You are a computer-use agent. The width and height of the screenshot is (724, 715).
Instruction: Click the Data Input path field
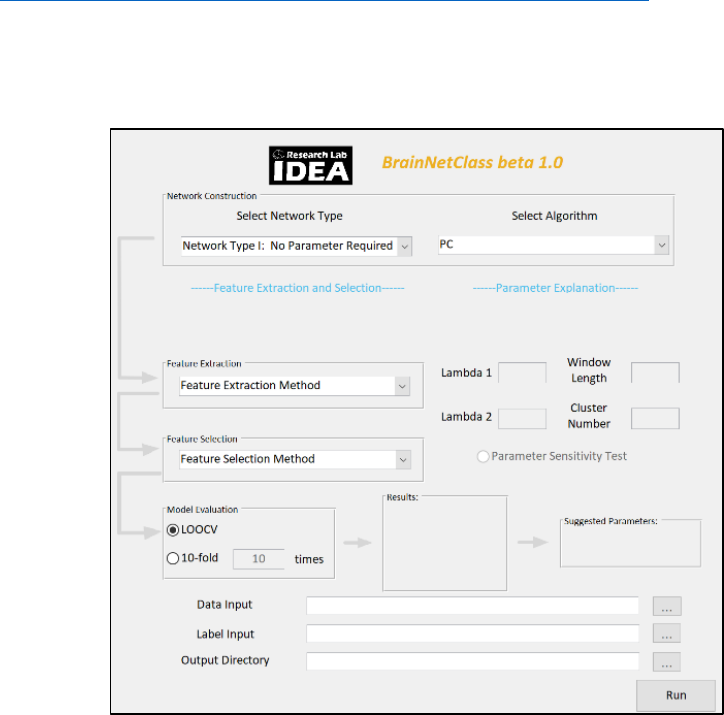click(472, 606)
